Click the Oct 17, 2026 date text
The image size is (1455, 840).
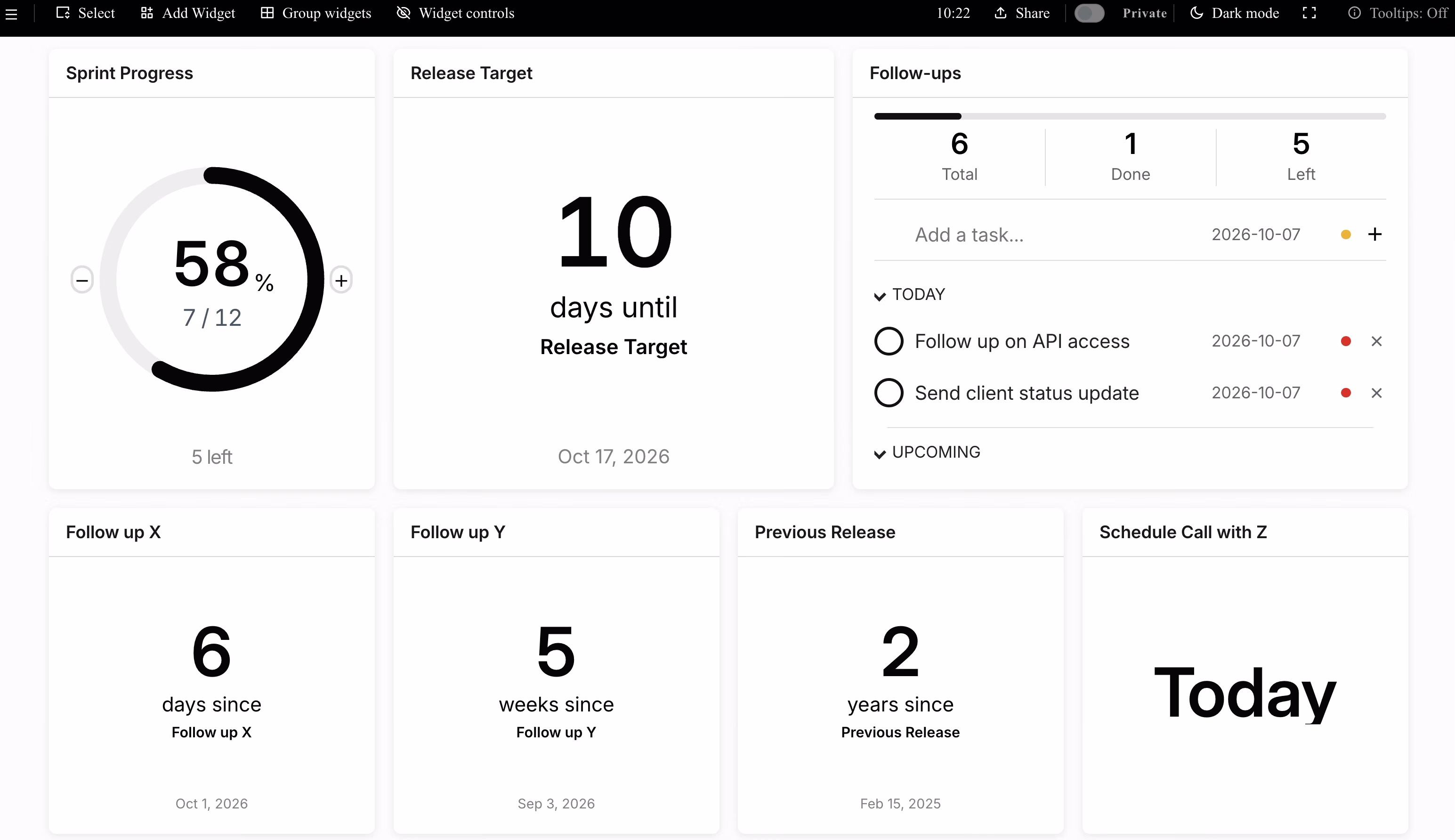(x=613, y=456)
